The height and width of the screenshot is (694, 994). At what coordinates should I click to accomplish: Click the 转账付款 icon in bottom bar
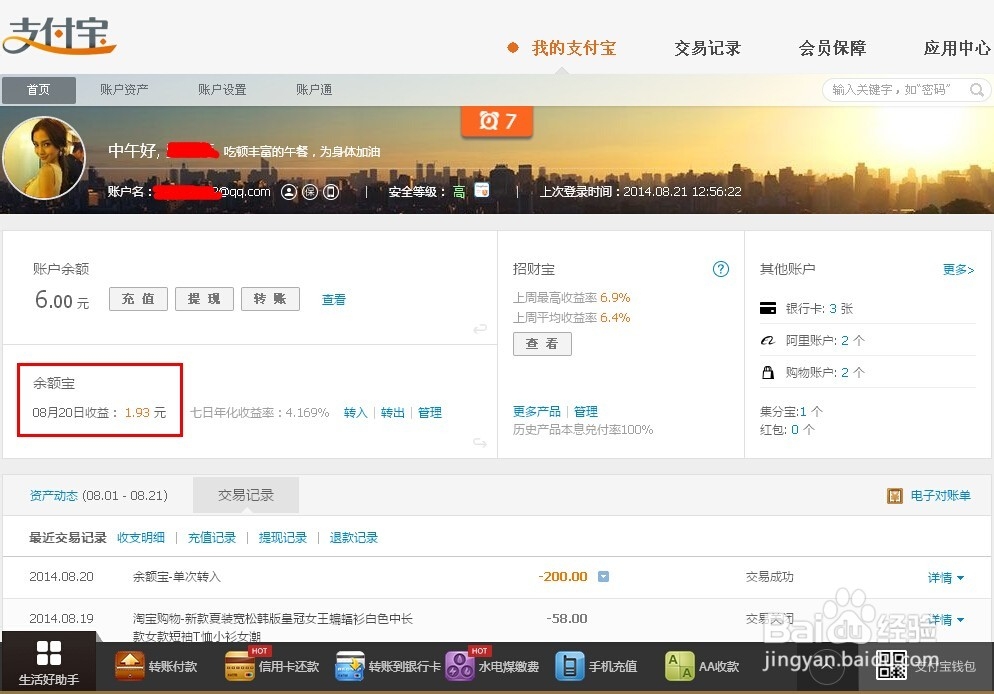coord(130,666)
